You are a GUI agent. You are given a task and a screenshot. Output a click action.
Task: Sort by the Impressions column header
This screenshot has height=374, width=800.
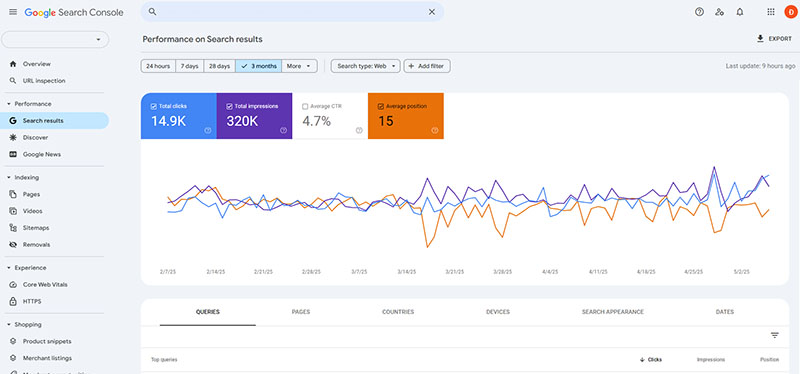(711, 360)
